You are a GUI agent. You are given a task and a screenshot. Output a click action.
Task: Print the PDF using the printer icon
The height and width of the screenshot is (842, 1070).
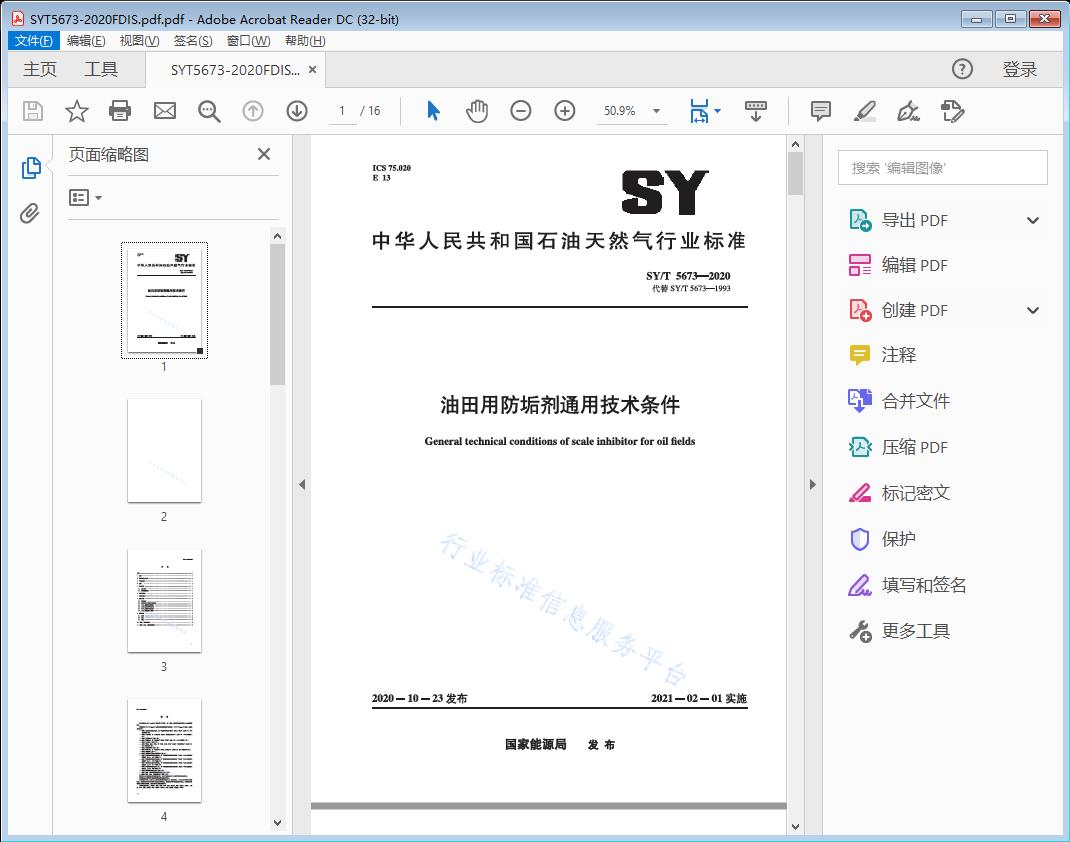point(120,111)
